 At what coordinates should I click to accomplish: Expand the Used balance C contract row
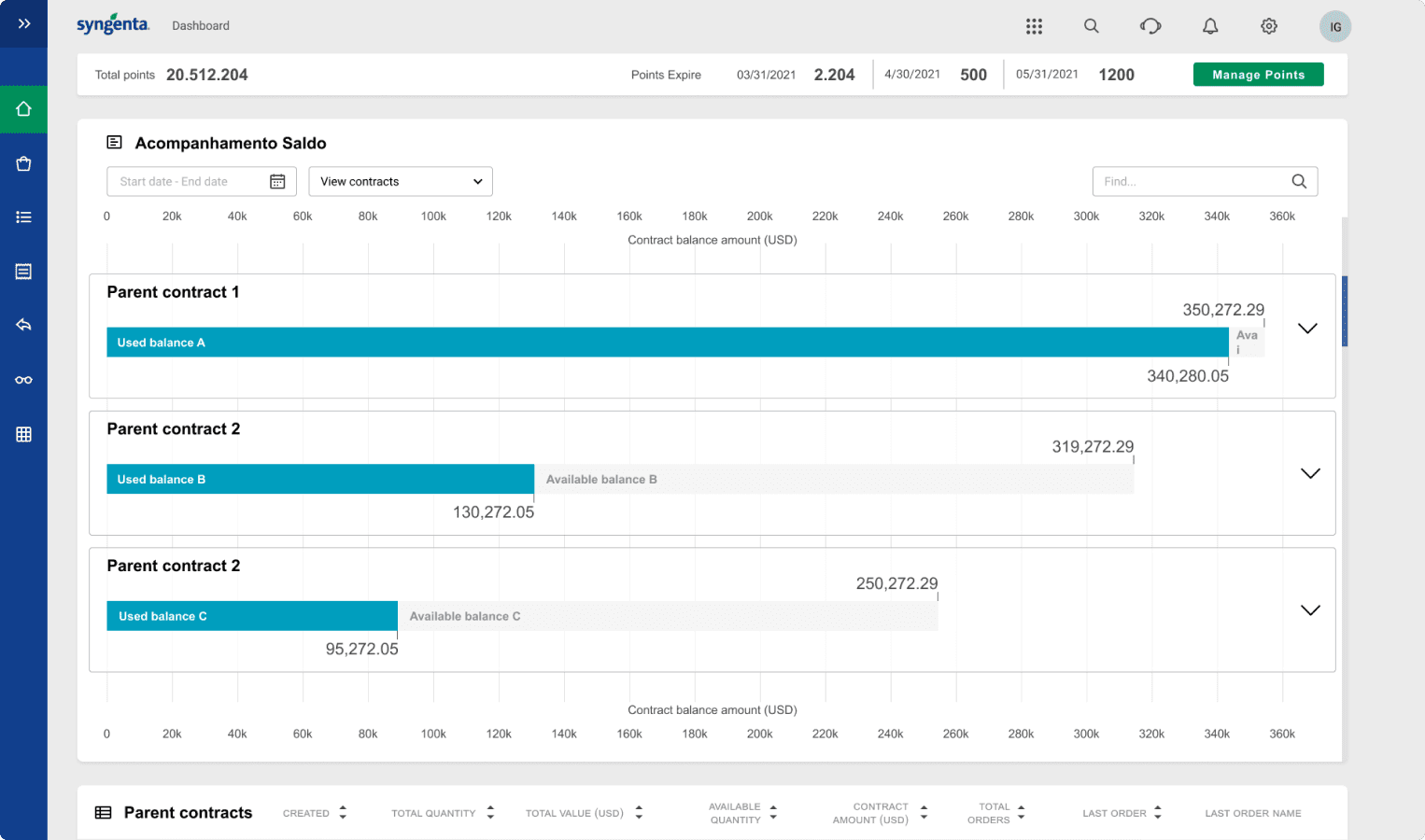click(1310, 610)
